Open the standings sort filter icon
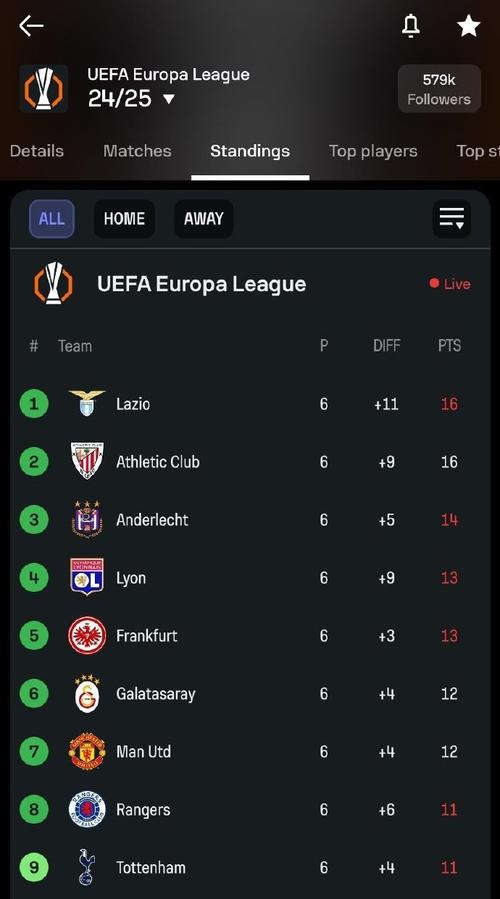 point(452,218)
